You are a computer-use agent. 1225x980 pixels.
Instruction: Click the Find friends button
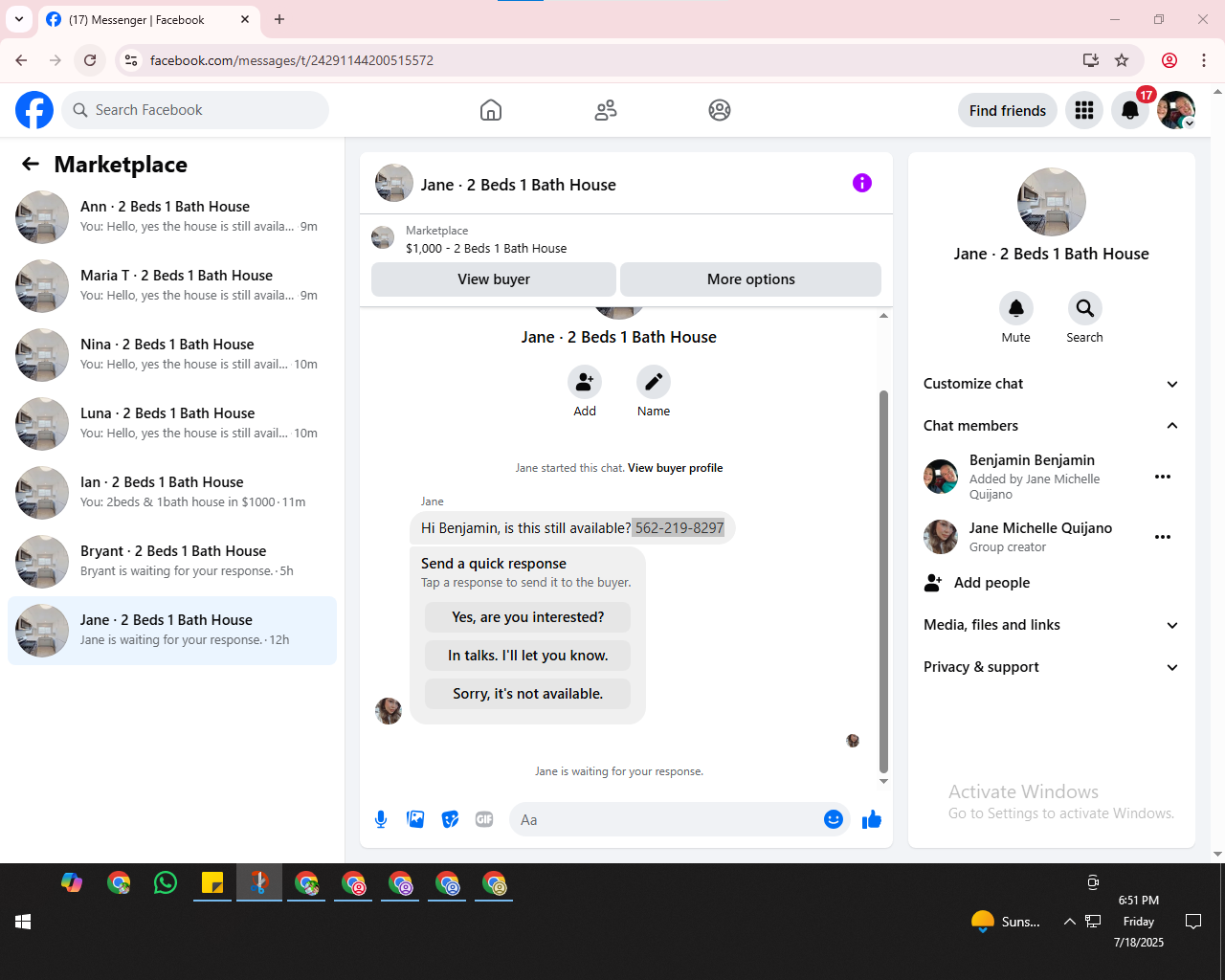(1008, 110)
